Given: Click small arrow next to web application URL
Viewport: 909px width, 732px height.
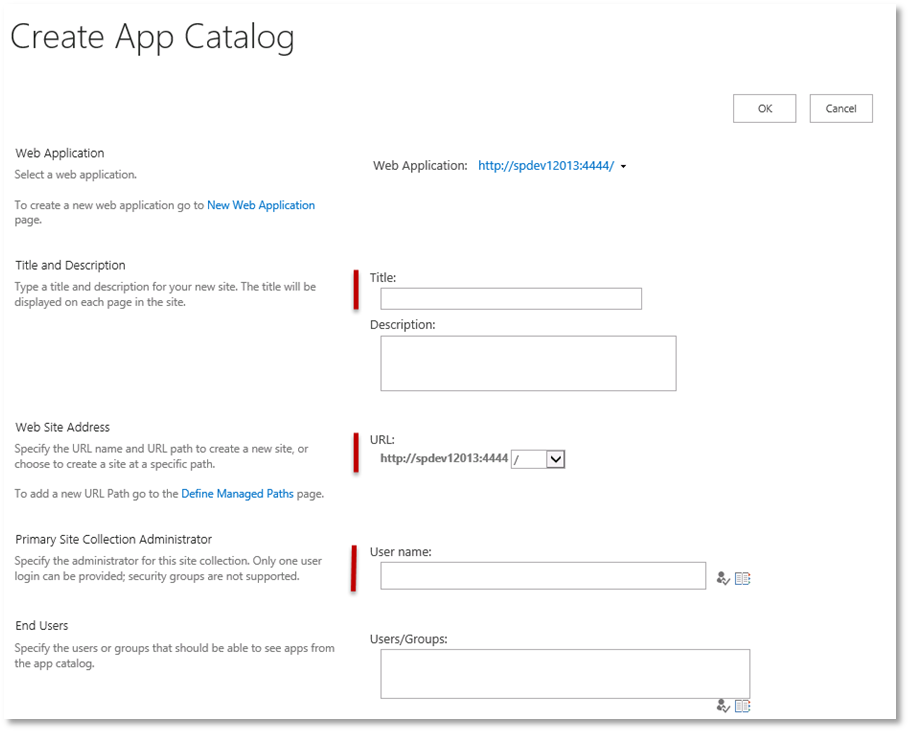Looking at the screenshot, I should click(x=624, y=167).
